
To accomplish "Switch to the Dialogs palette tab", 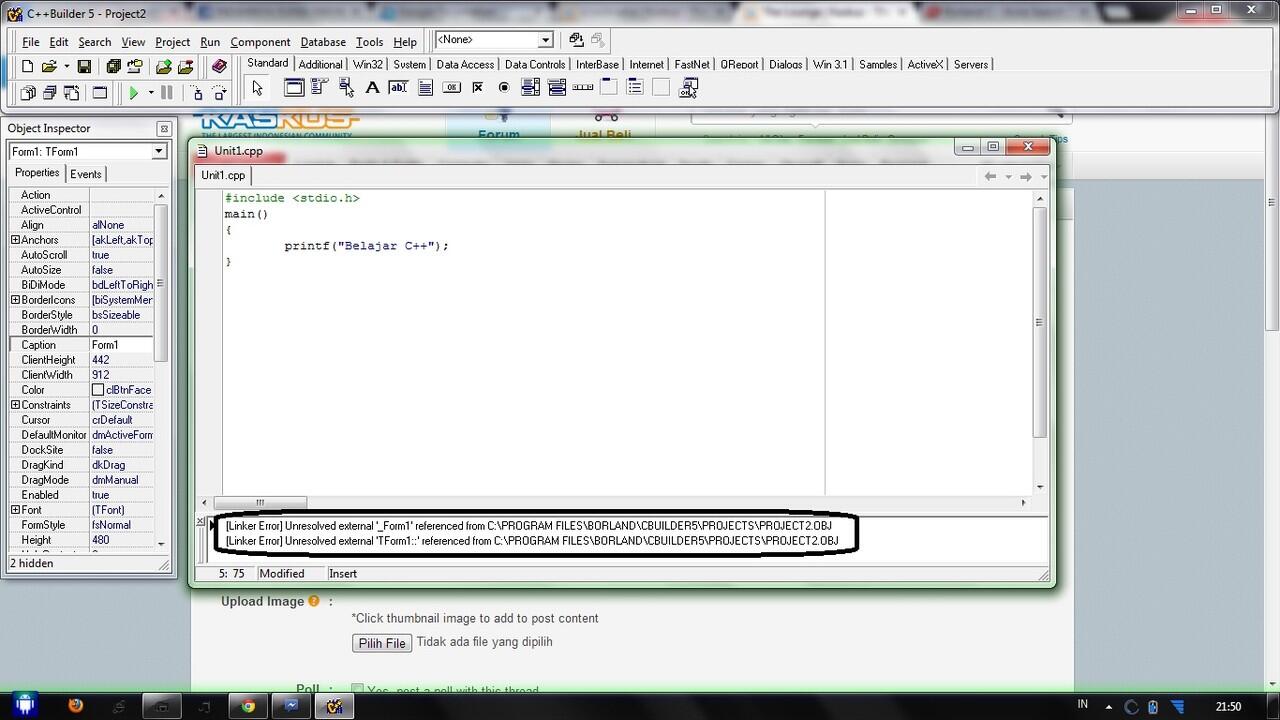I will coord(786,64).
